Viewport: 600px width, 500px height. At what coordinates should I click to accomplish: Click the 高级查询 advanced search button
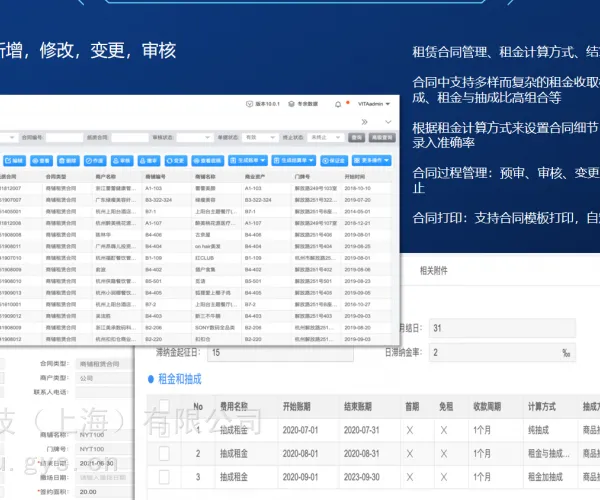[x=382, y=137]
